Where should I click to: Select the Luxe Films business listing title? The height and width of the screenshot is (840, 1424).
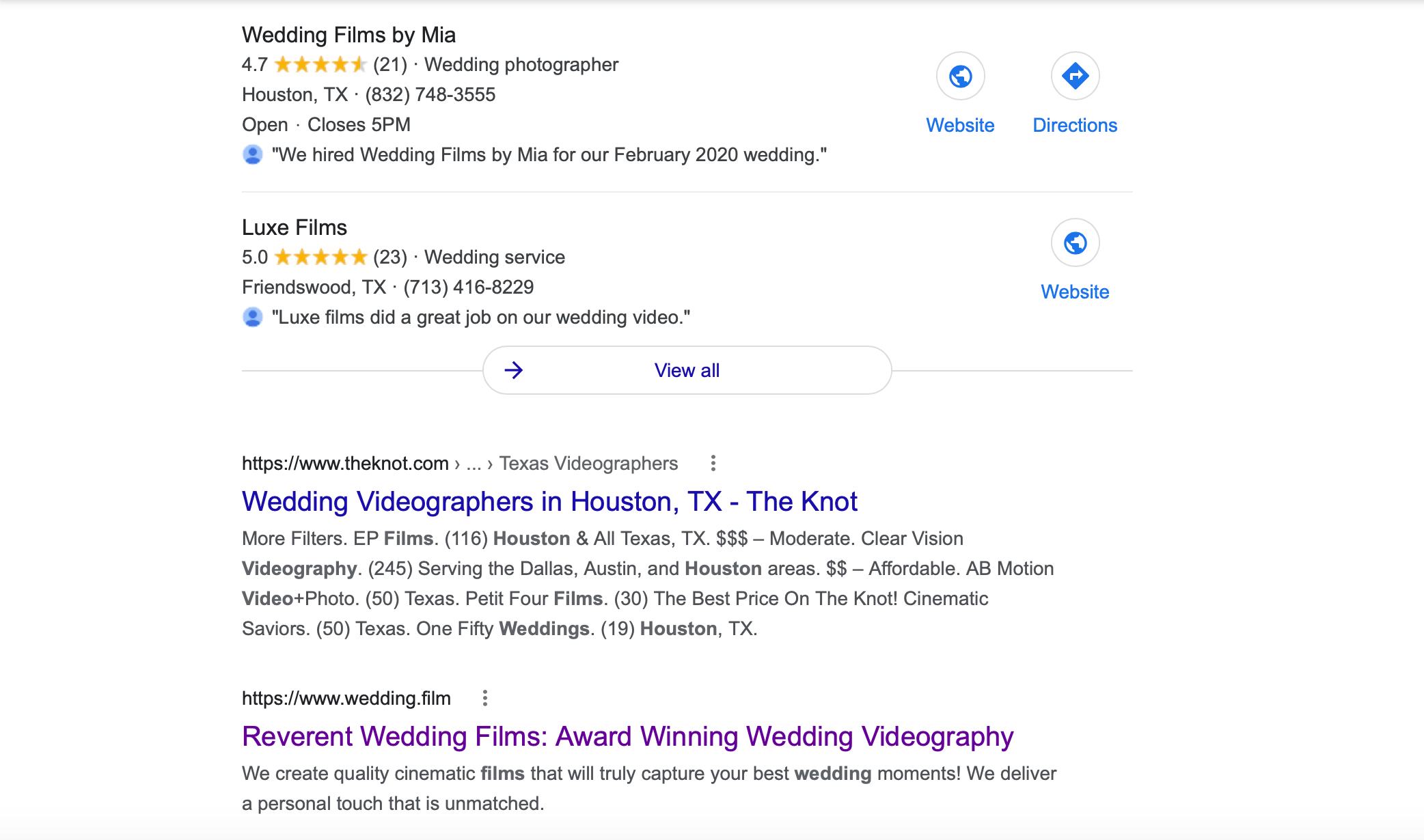tap(295, 227)
